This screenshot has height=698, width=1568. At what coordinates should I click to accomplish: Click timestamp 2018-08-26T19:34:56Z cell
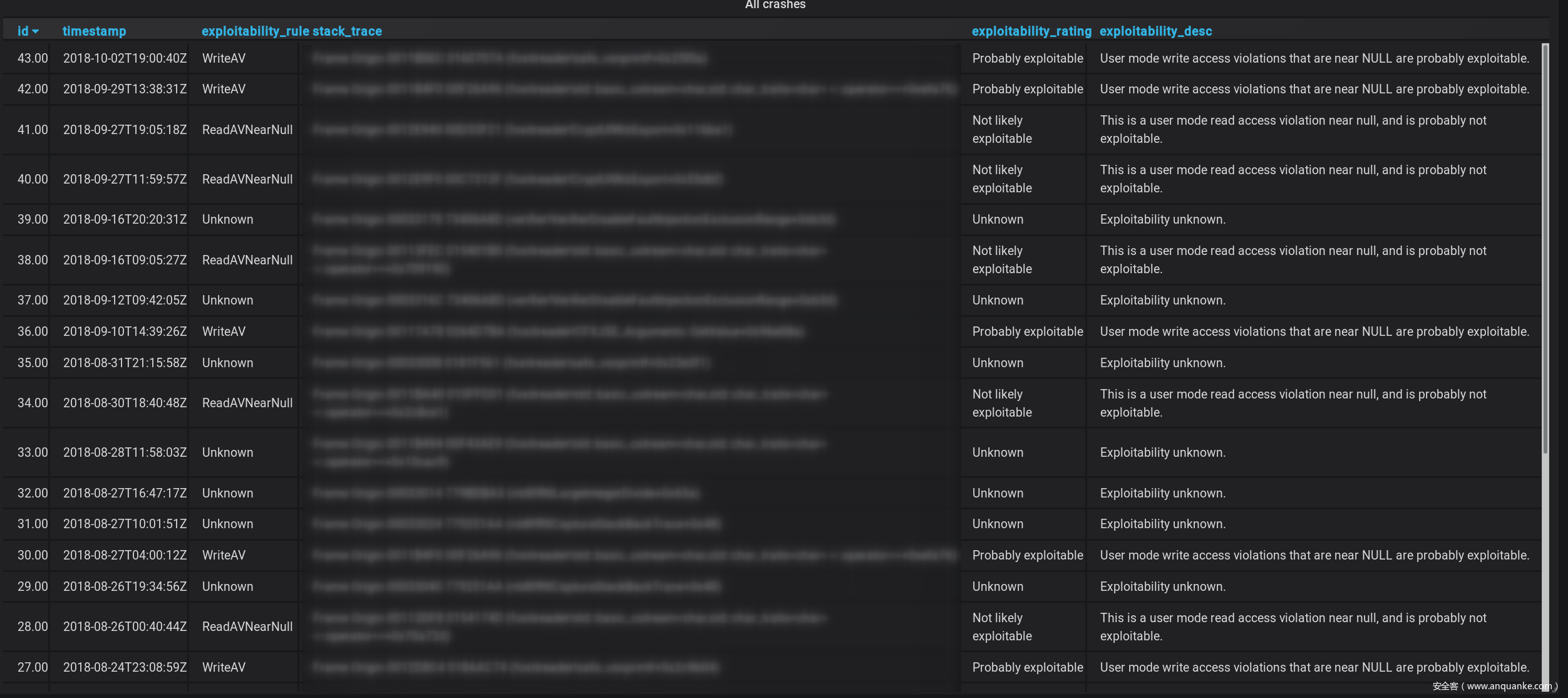click(125, 586)
